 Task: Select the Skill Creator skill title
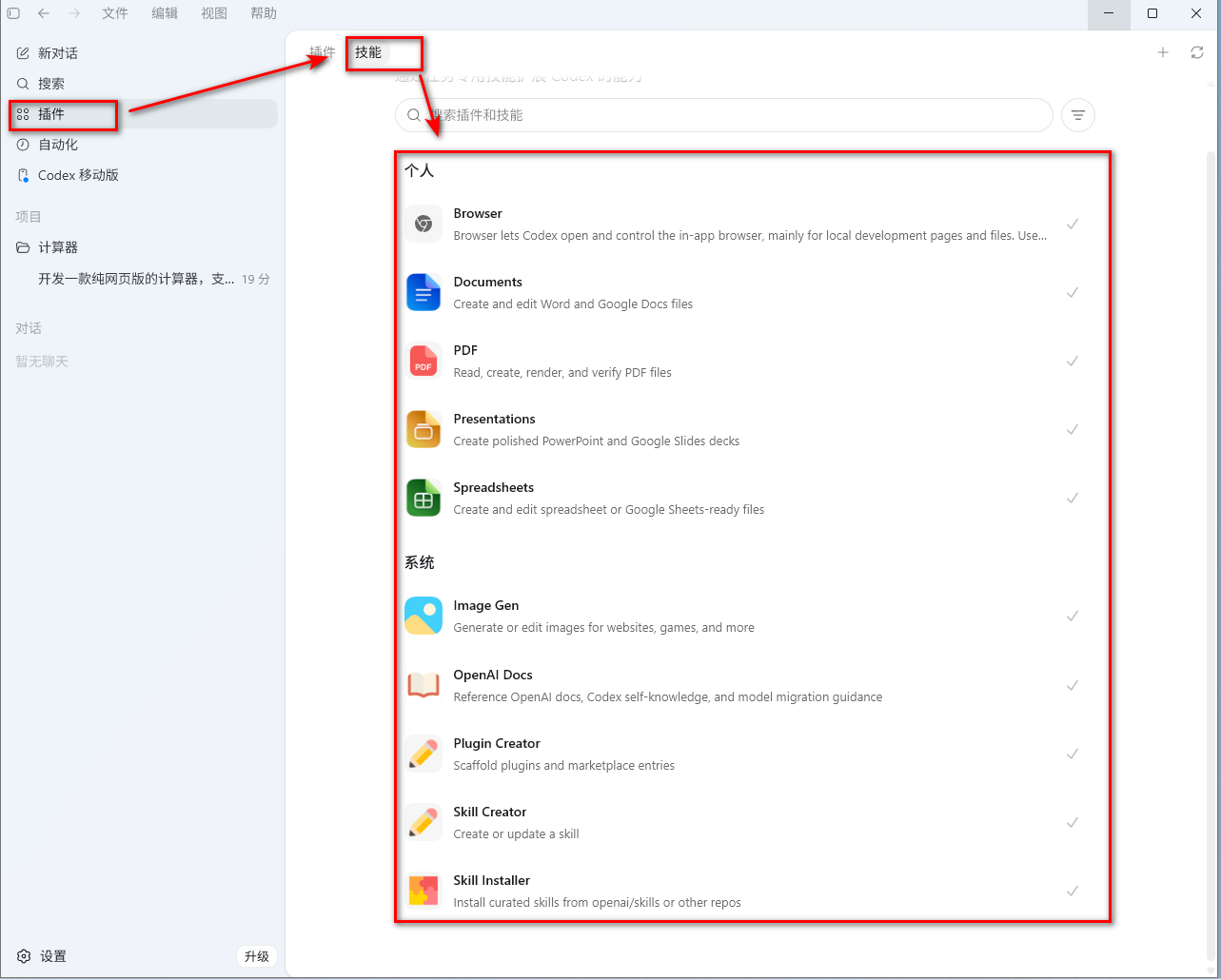490,812
